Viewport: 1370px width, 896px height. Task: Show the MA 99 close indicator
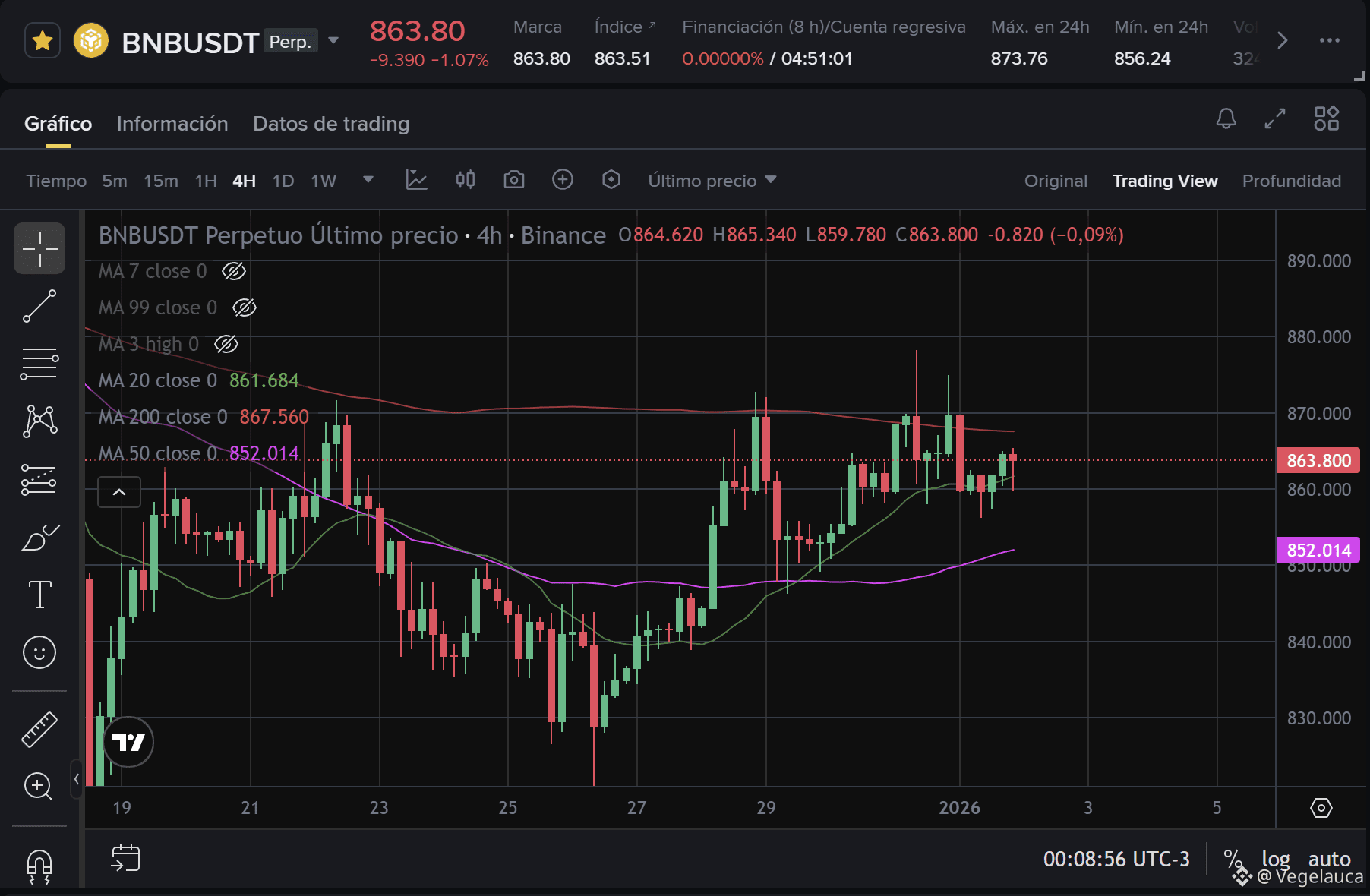coord(245,308)
